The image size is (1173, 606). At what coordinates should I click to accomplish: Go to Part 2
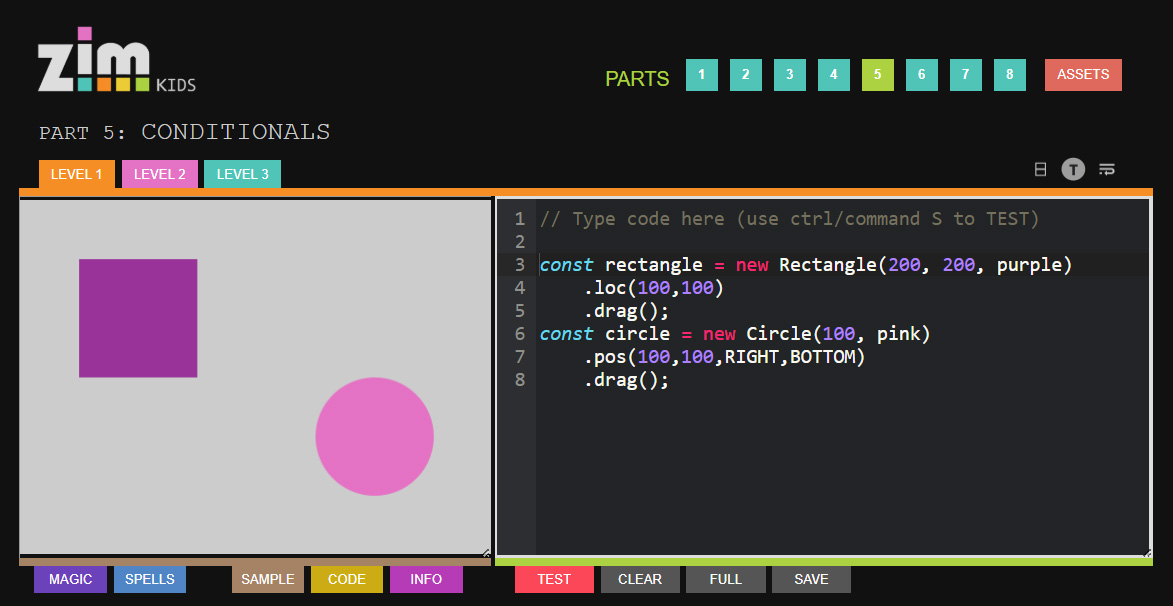coord(746,75)
